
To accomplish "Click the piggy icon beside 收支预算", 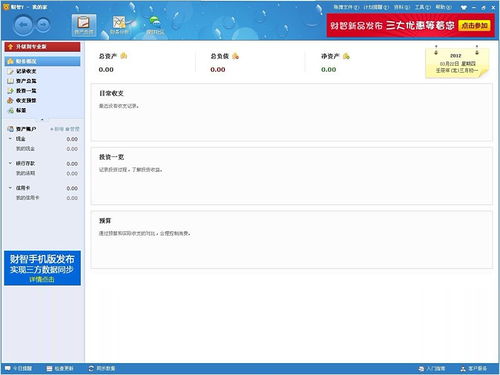I will click(10, 100).
